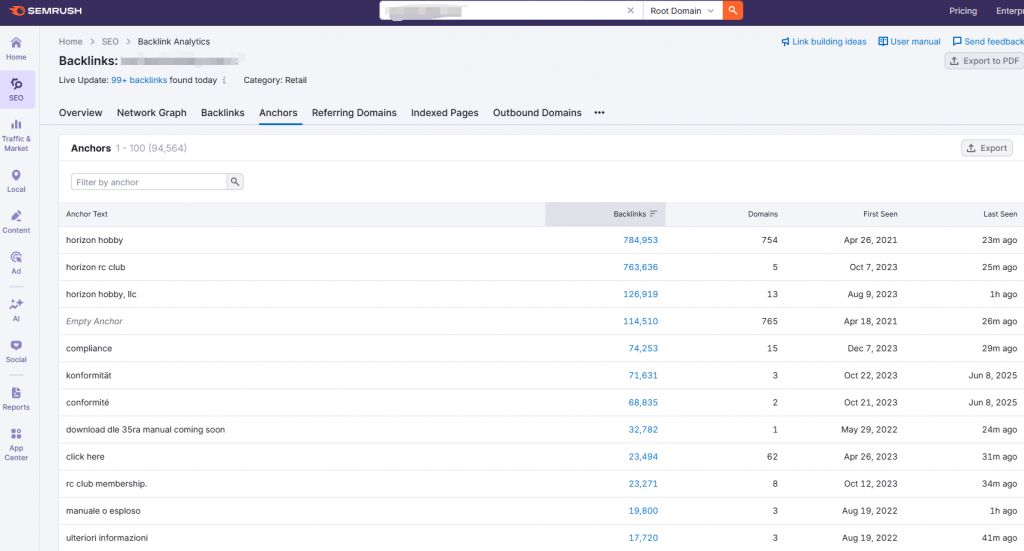Click the Export button

(987, 148)
